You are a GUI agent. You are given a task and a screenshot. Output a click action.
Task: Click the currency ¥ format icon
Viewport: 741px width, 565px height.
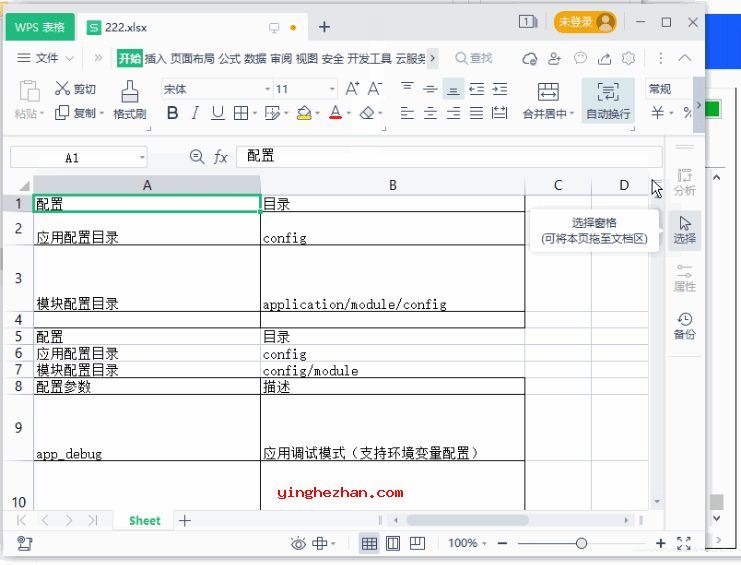(657, 113)
